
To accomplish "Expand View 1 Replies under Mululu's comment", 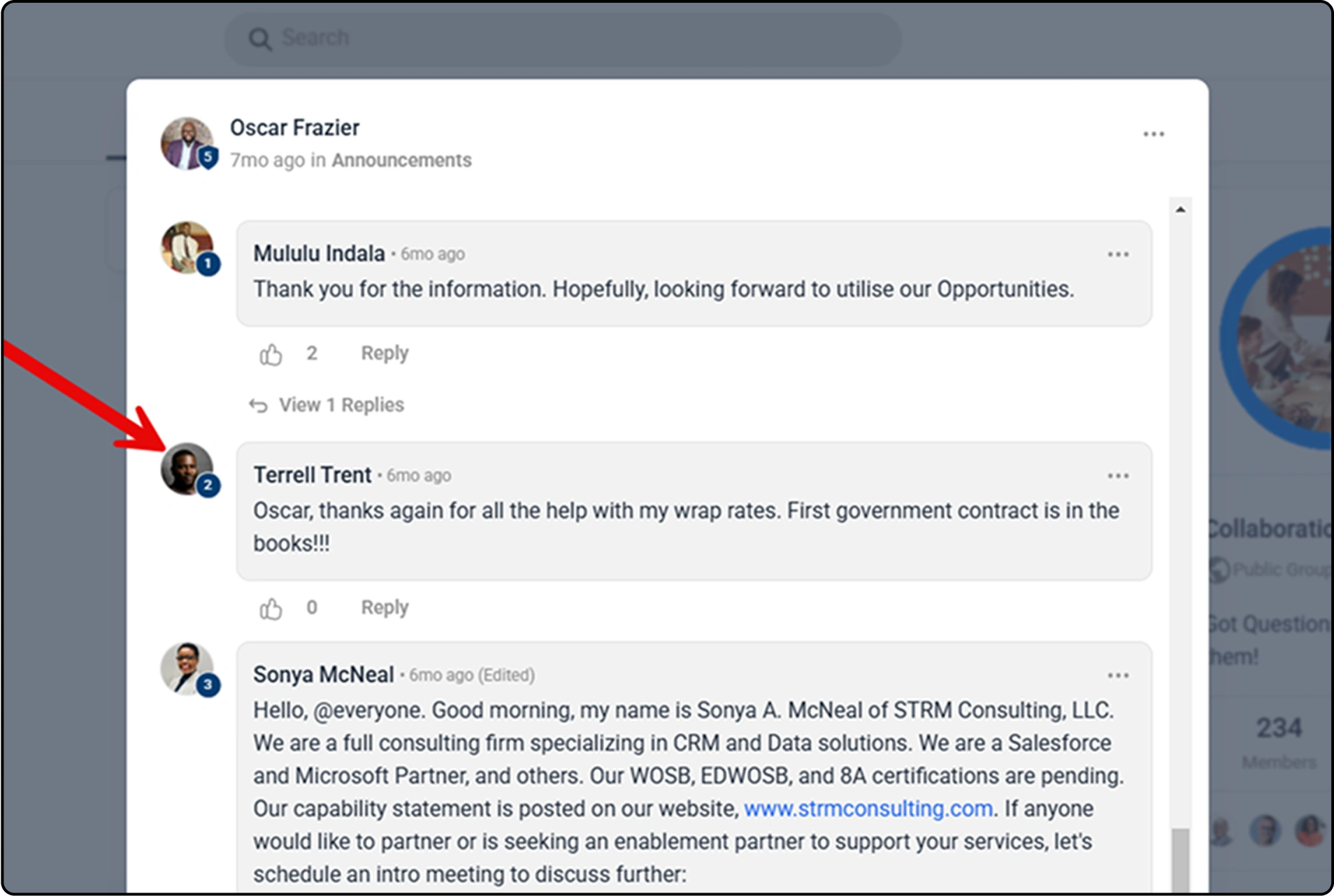I will tap(327, 405).
